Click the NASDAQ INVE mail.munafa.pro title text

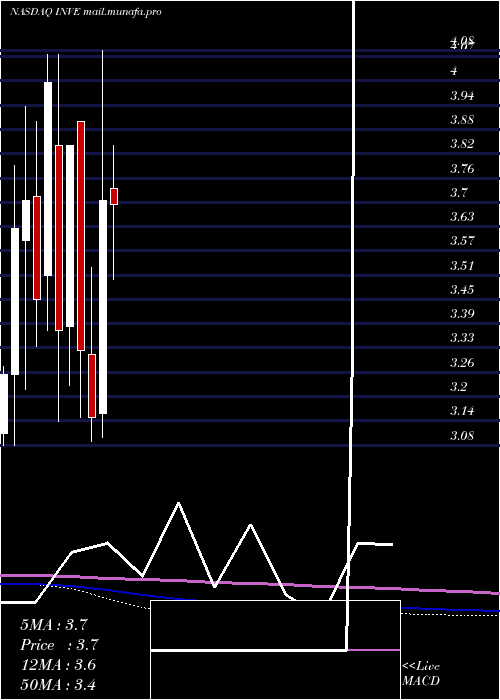pos(85,12)
